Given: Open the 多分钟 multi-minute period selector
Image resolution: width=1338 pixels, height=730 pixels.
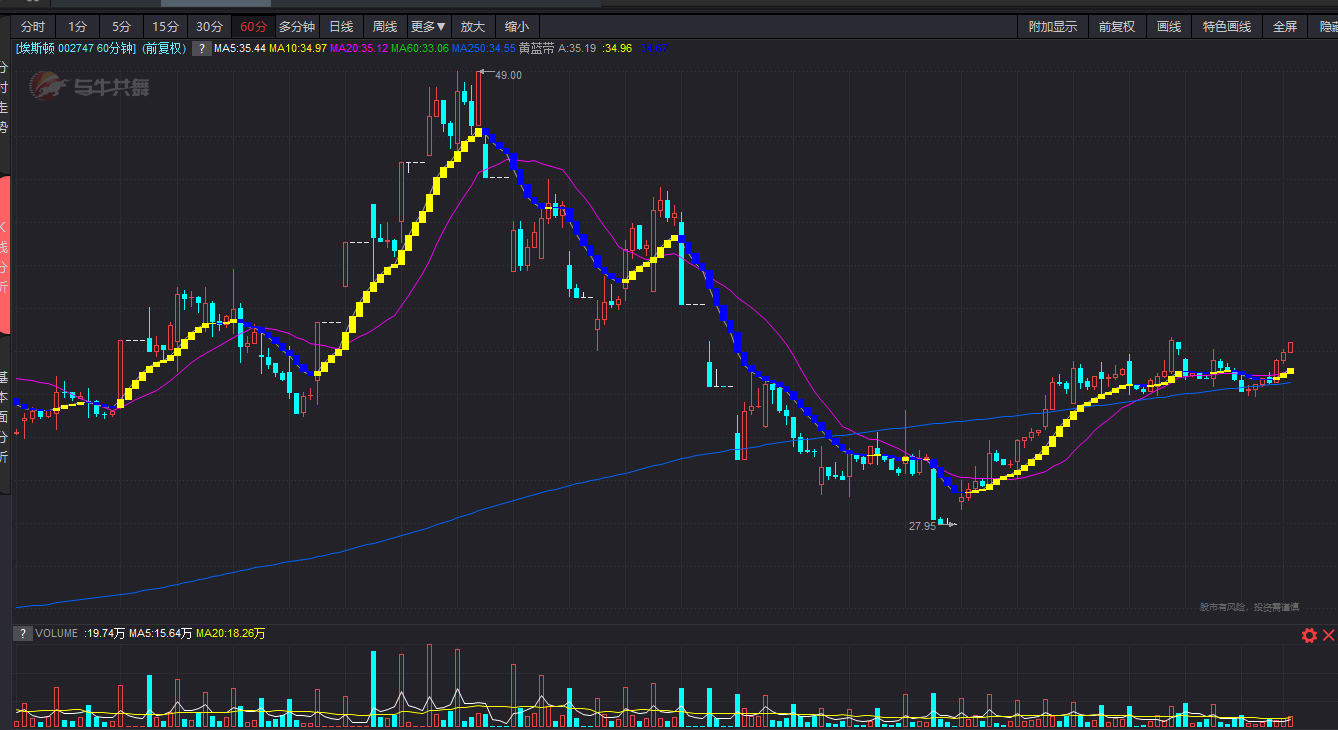Looking at the screenshot, I should [297, 27].
